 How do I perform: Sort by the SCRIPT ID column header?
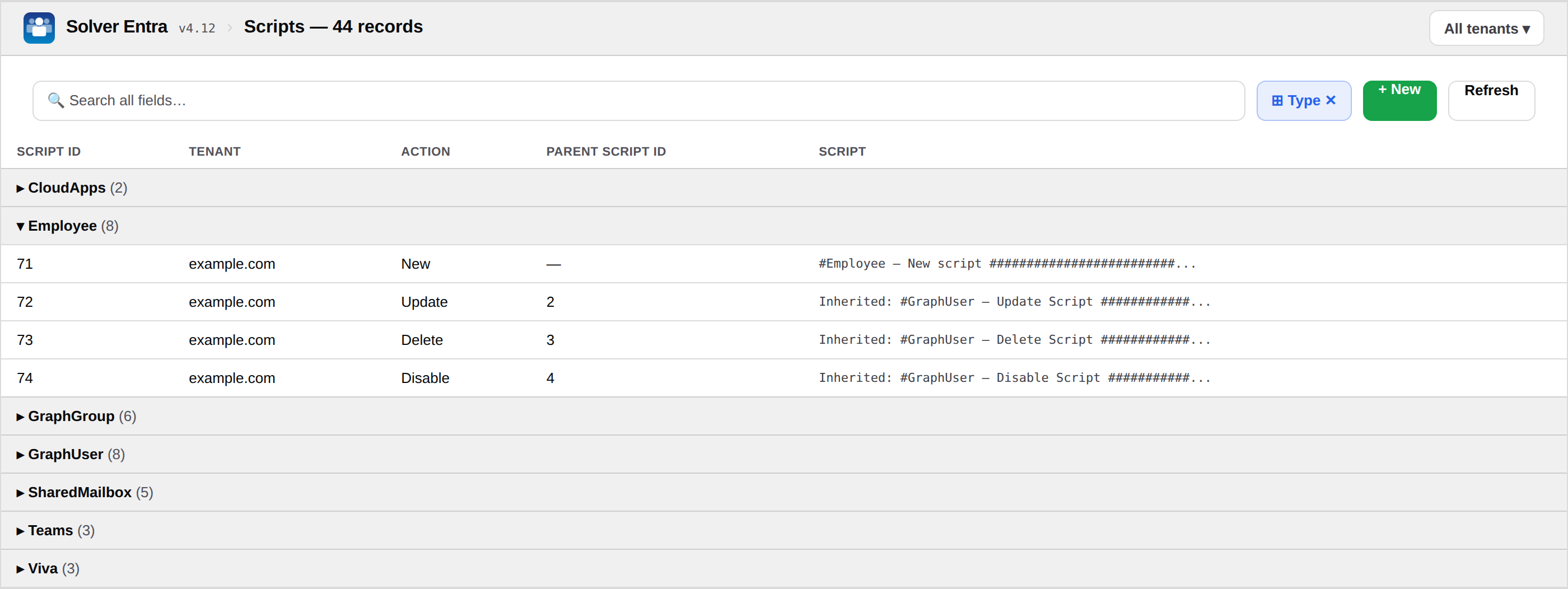click(x=49, y=152)
